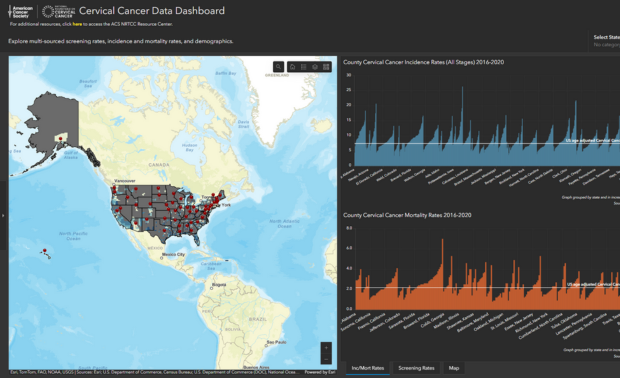Switch to the Inc/Mort Rates tab

click(368, 368)
